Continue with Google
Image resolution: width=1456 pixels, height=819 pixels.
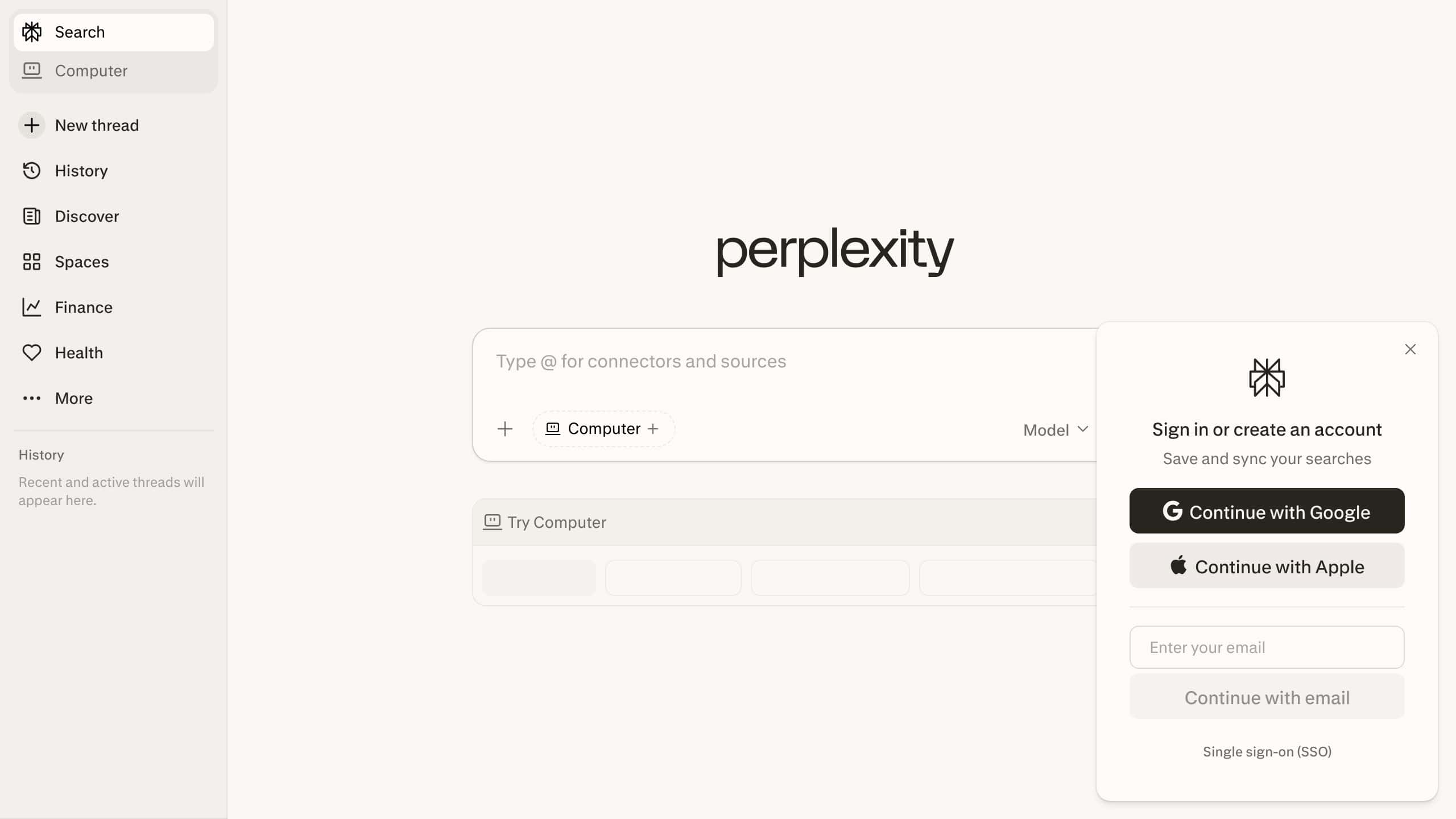click(x=1266, y=511)
